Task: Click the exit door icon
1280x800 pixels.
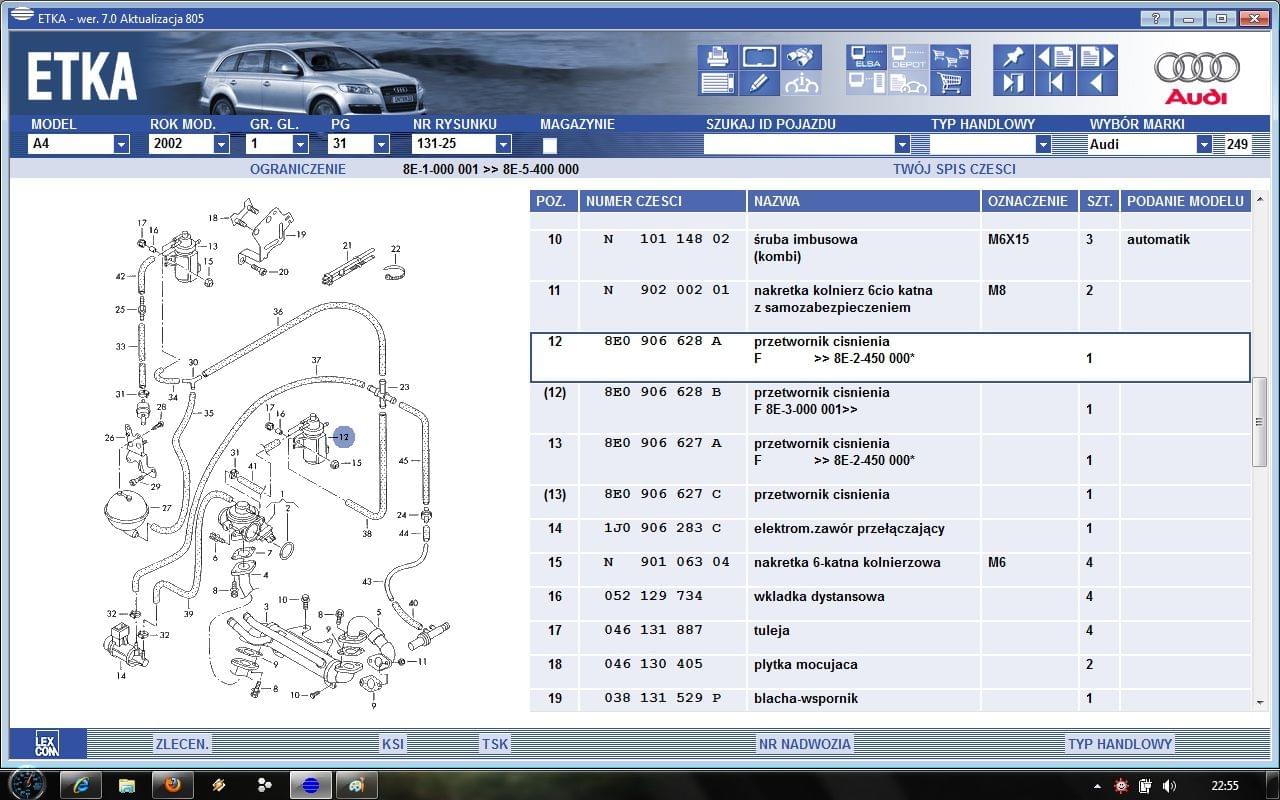Action: coord(1013,83)
